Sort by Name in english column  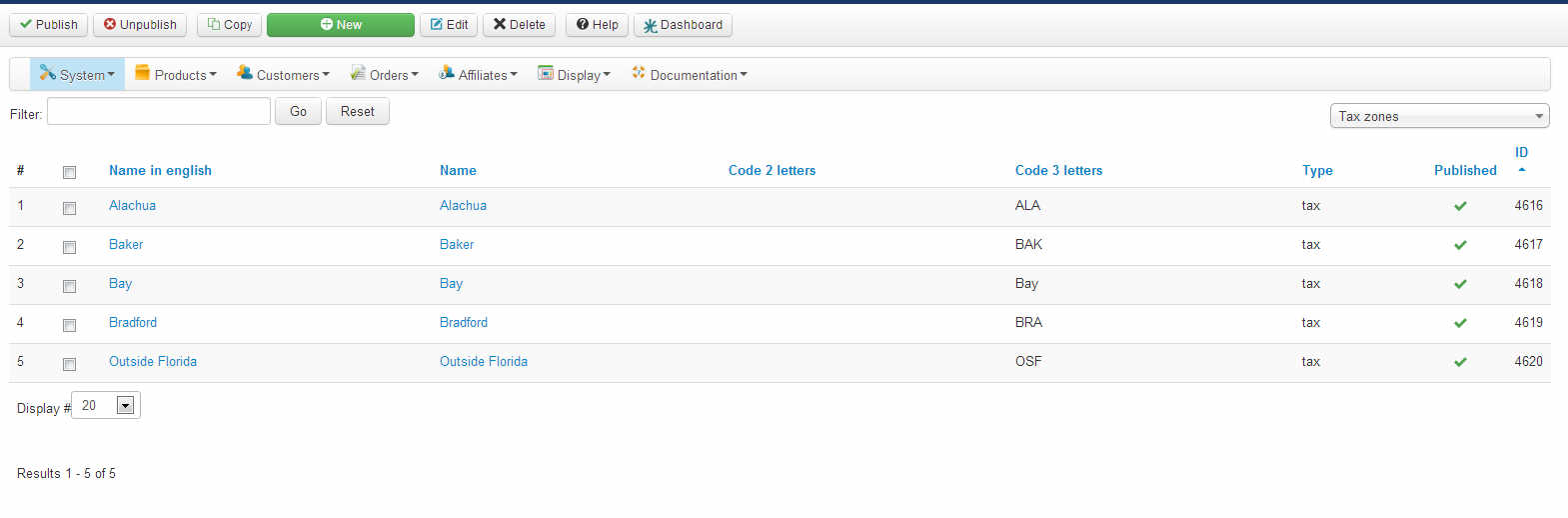tap(160, 170)
